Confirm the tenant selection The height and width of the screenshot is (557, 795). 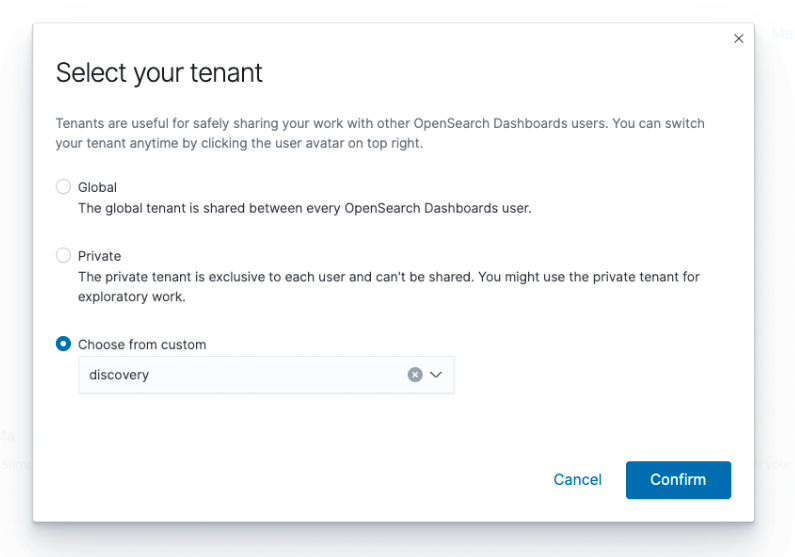678,480
